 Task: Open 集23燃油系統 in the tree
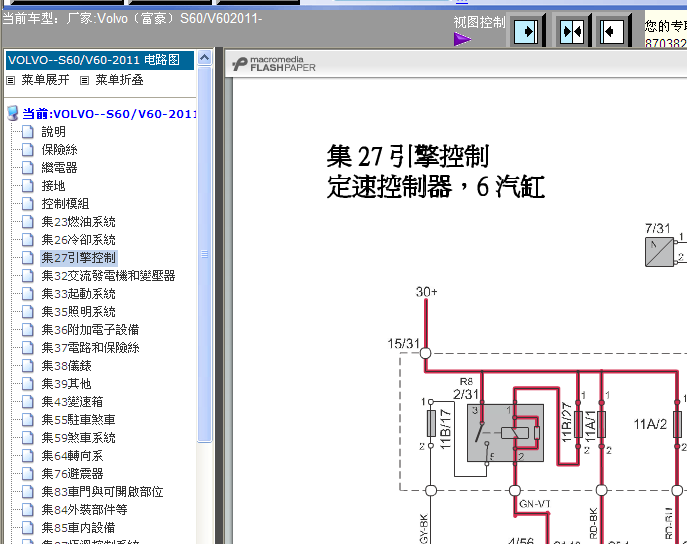tap(78, 222)
